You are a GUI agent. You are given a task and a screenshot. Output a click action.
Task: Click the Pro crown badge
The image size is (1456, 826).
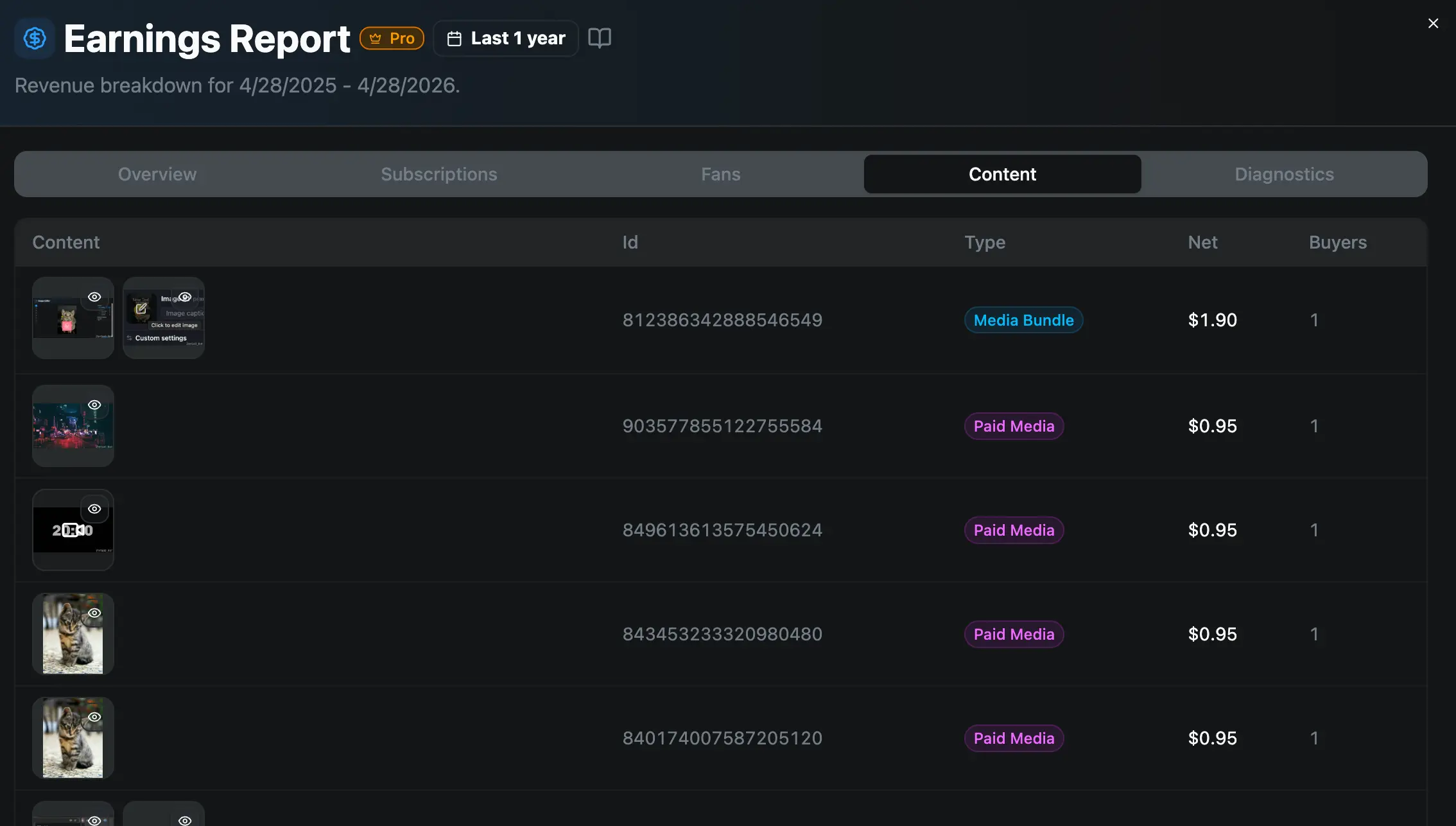pyautogui.click(x=392, y=39)
